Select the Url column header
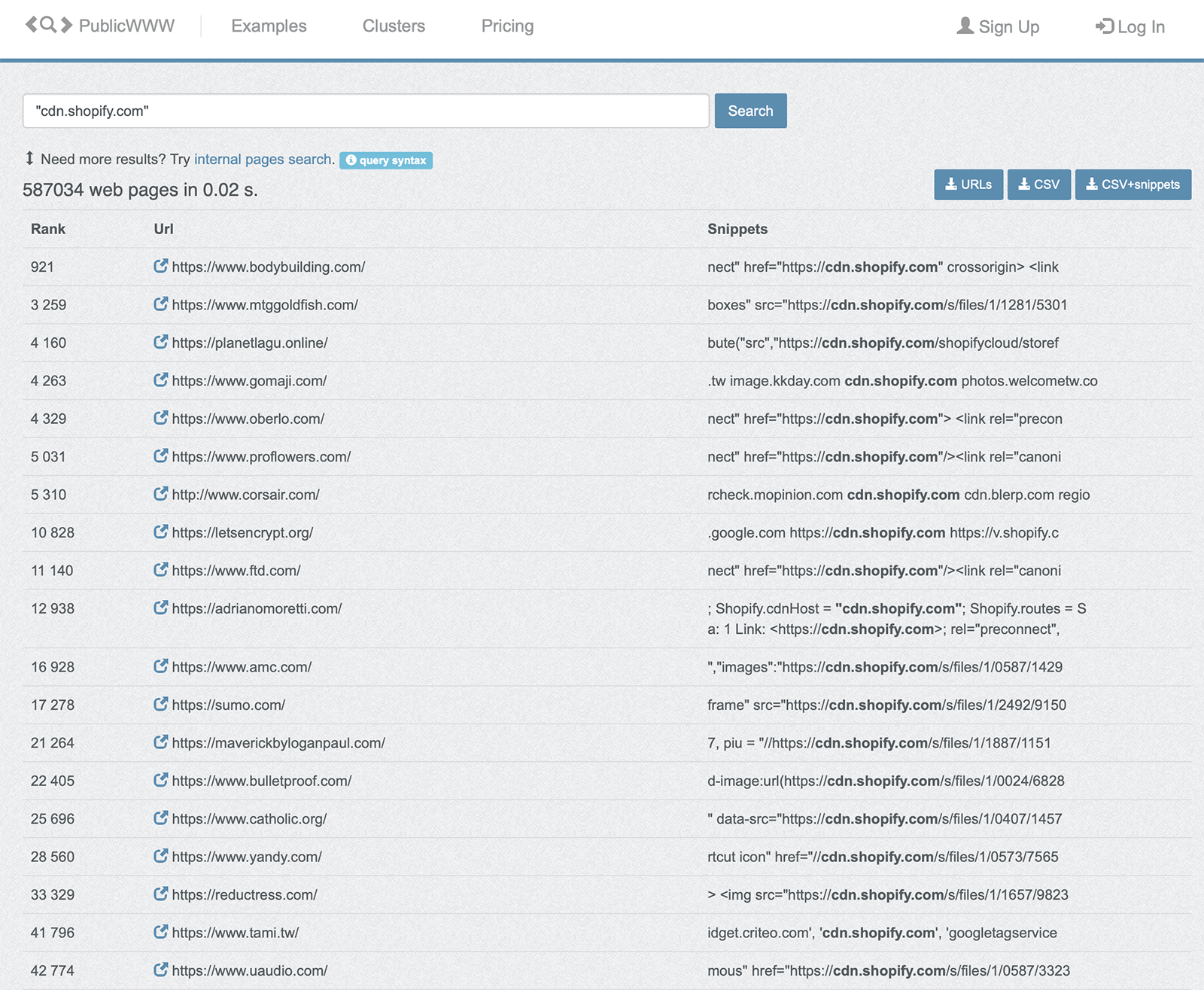 [163, 229]
